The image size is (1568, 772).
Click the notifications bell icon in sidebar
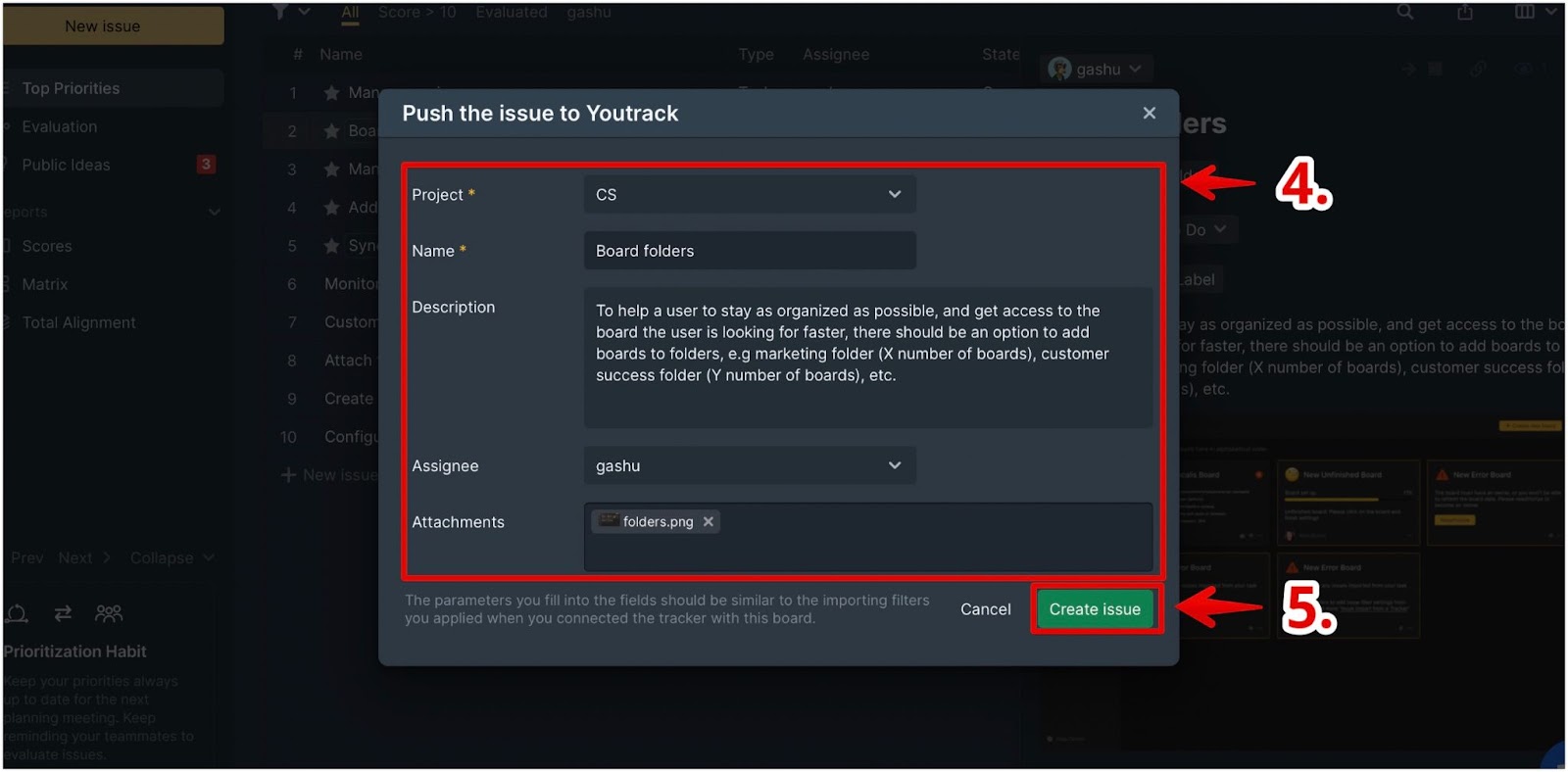click(17, 614)
